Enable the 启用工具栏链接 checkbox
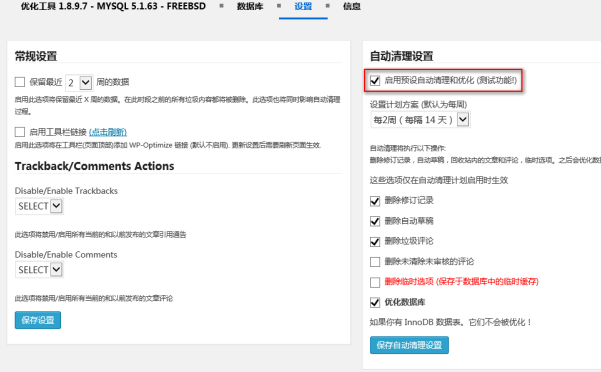 20,132
